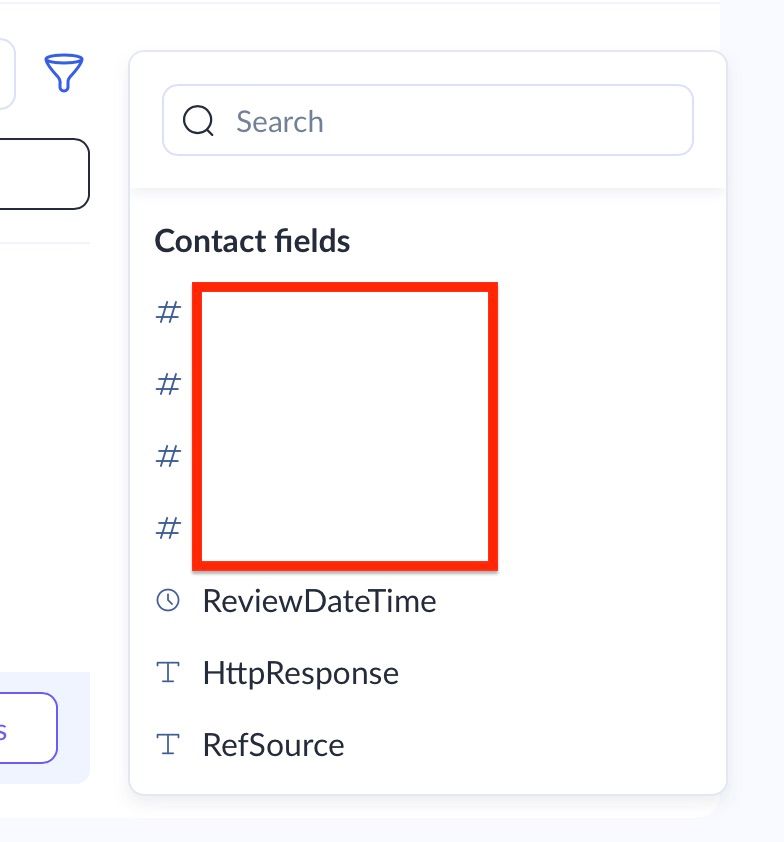784x842 pixels.
Task: Click the text-type icon beside RefSource
Action: [x=169, y=745]
